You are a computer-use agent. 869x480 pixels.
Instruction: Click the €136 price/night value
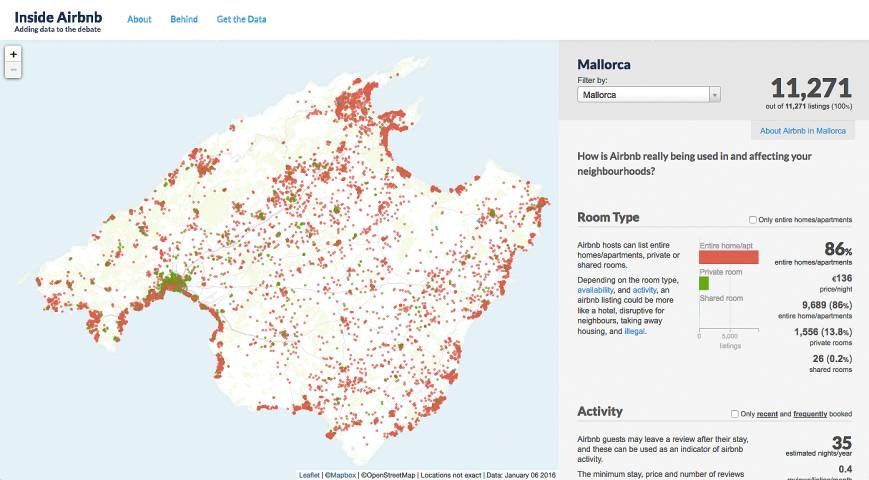(841, 278)
